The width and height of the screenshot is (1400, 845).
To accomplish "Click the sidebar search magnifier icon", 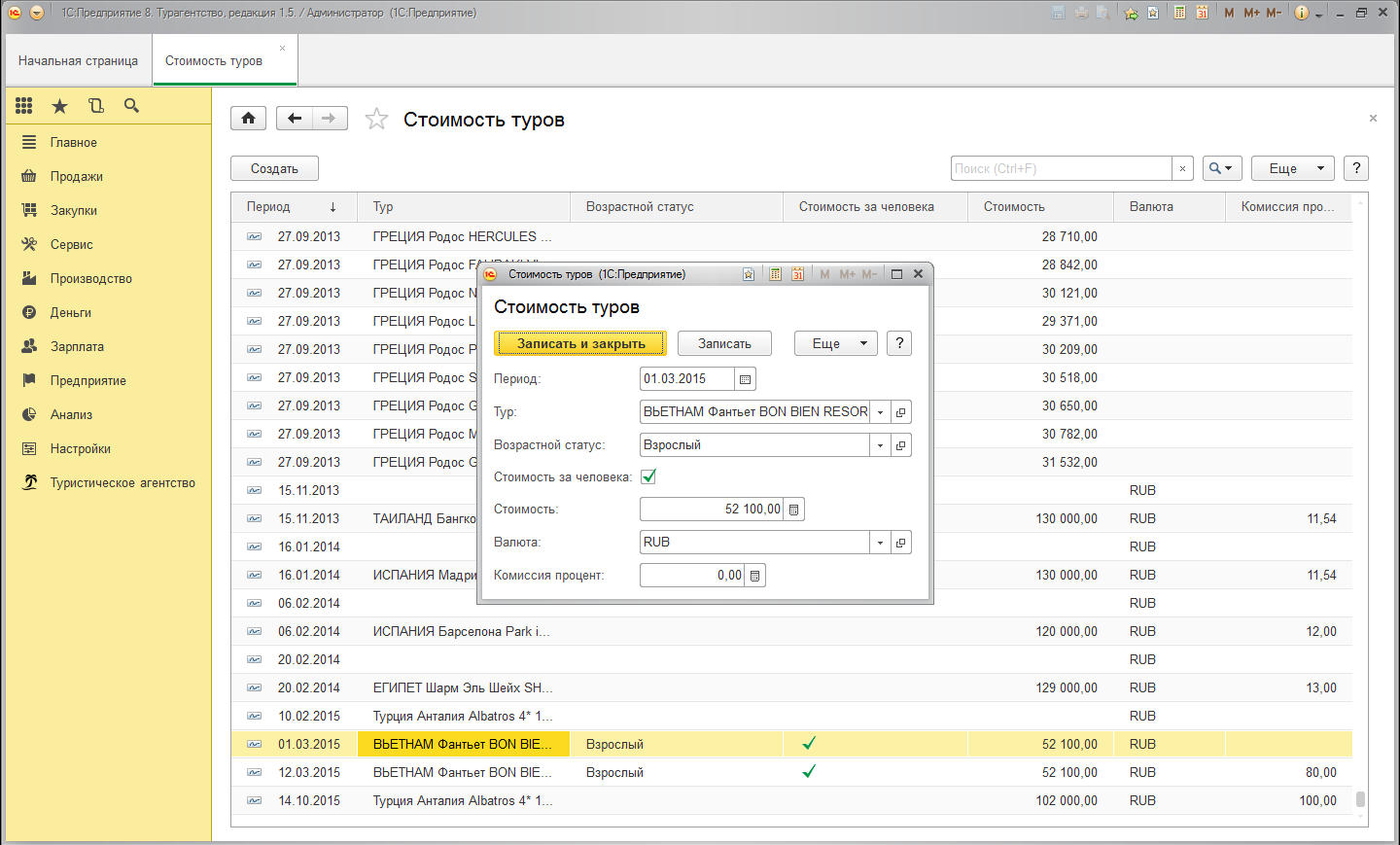I will pyautogui.click(x=131, y=106).
